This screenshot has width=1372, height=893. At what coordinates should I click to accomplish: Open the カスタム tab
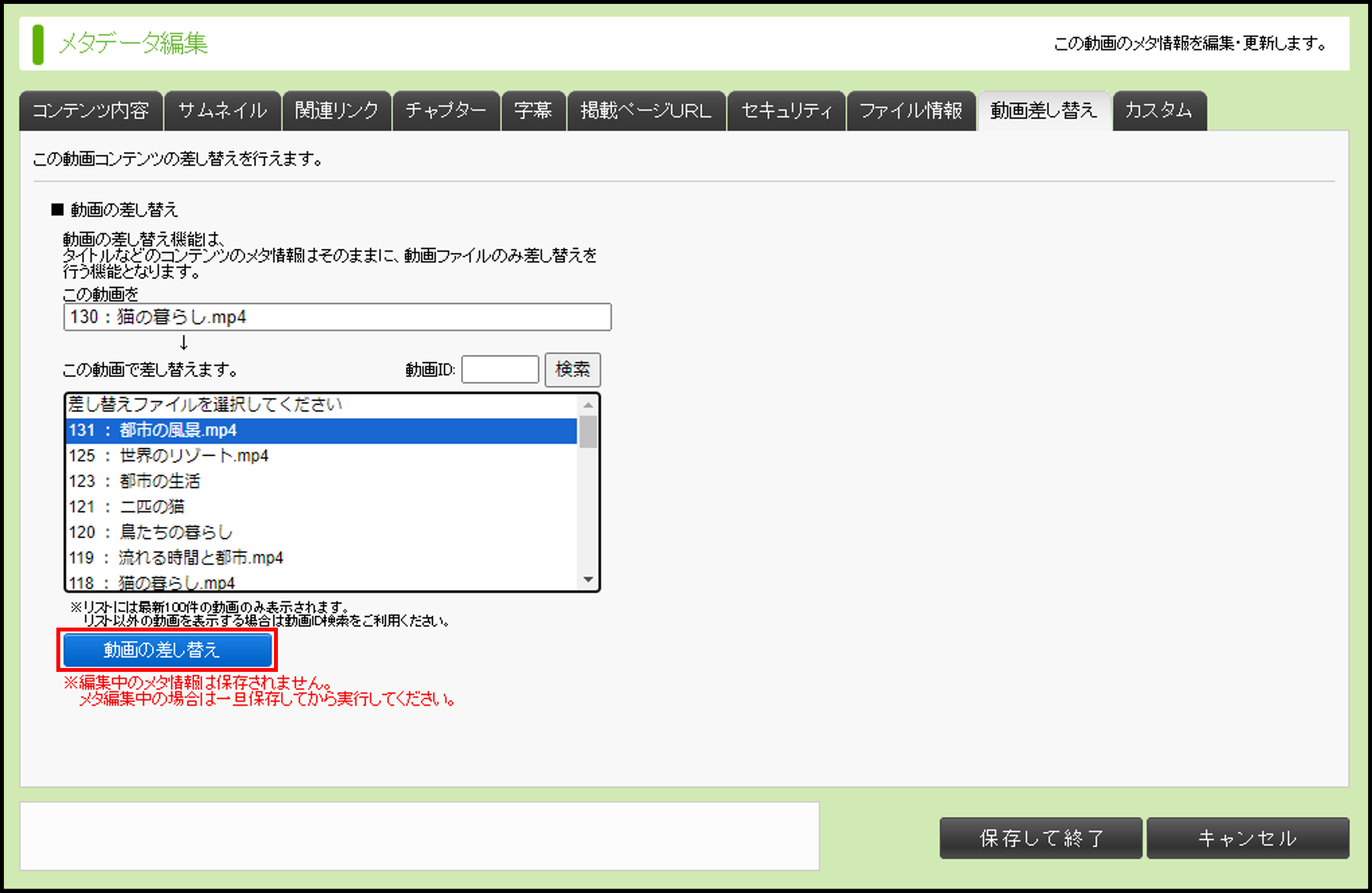point(1159,111)
